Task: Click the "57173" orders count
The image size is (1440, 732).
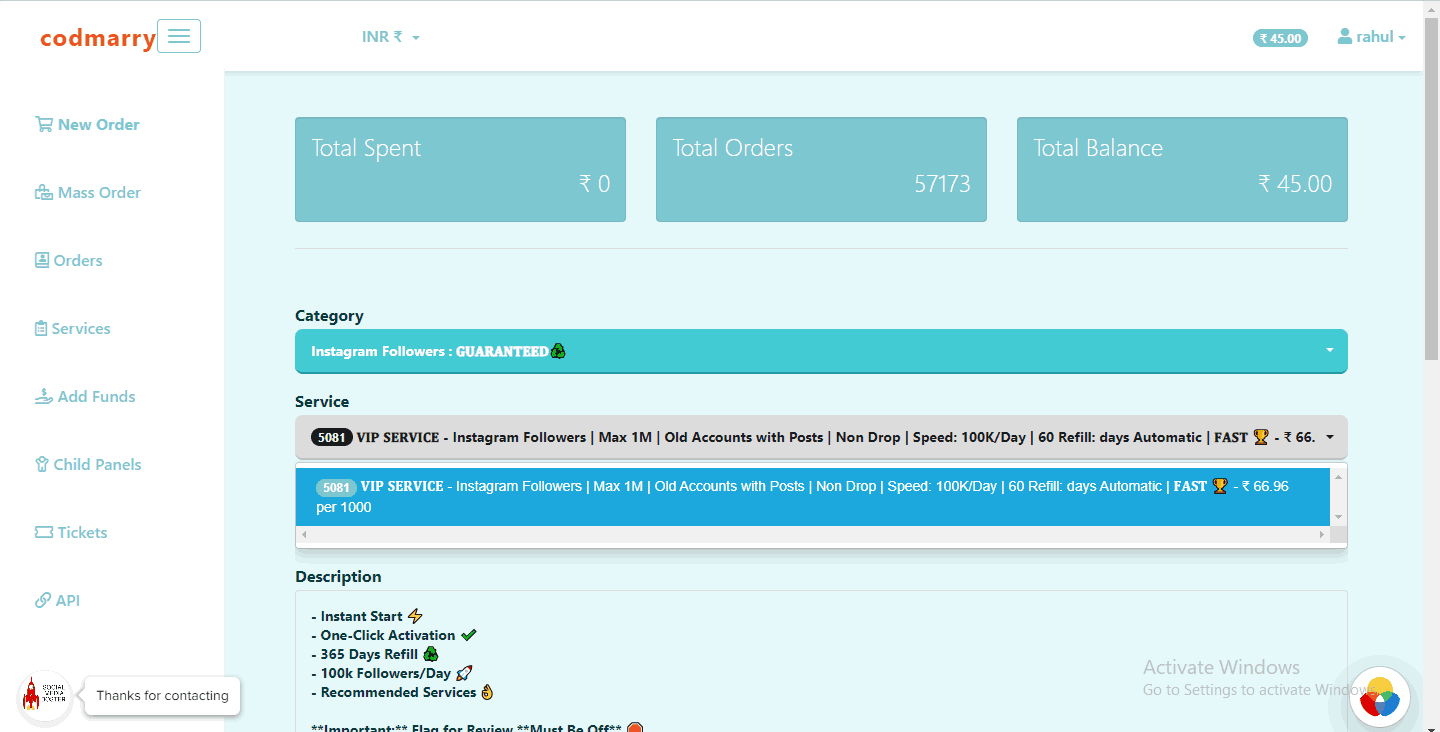Action: coord(942,184)
